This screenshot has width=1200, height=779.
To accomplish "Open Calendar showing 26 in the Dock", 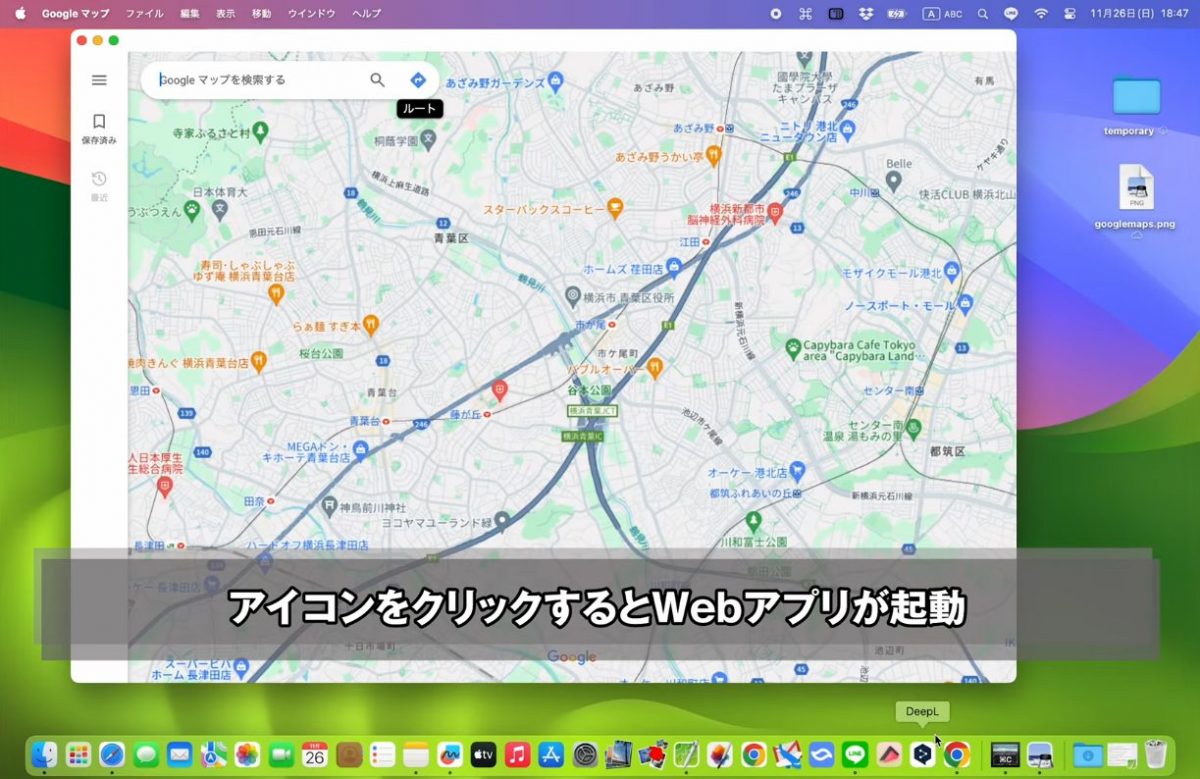I will [315, 754].
